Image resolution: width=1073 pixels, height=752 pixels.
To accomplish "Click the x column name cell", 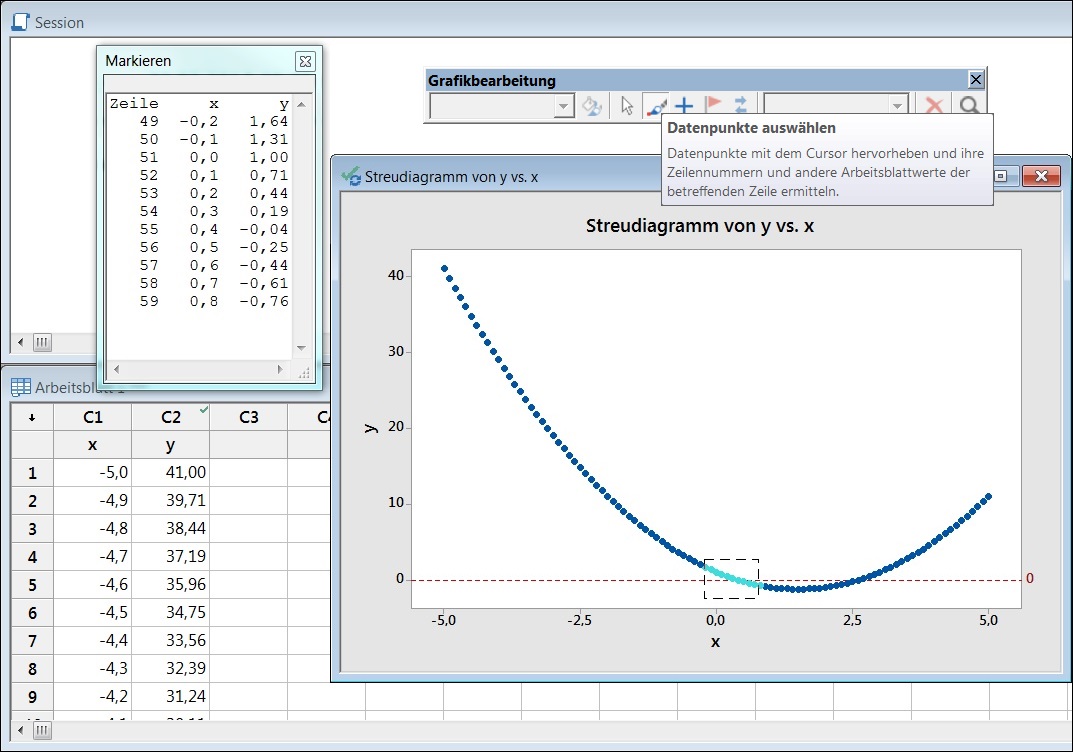I will (92, 445).
